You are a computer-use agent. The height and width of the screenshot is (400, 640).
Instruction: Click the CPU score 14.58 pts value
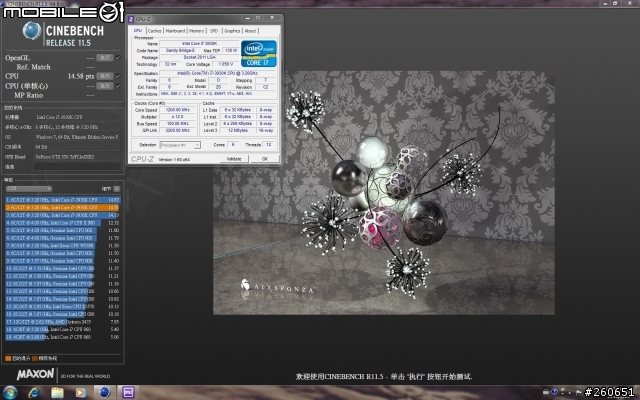pos(81,76)
